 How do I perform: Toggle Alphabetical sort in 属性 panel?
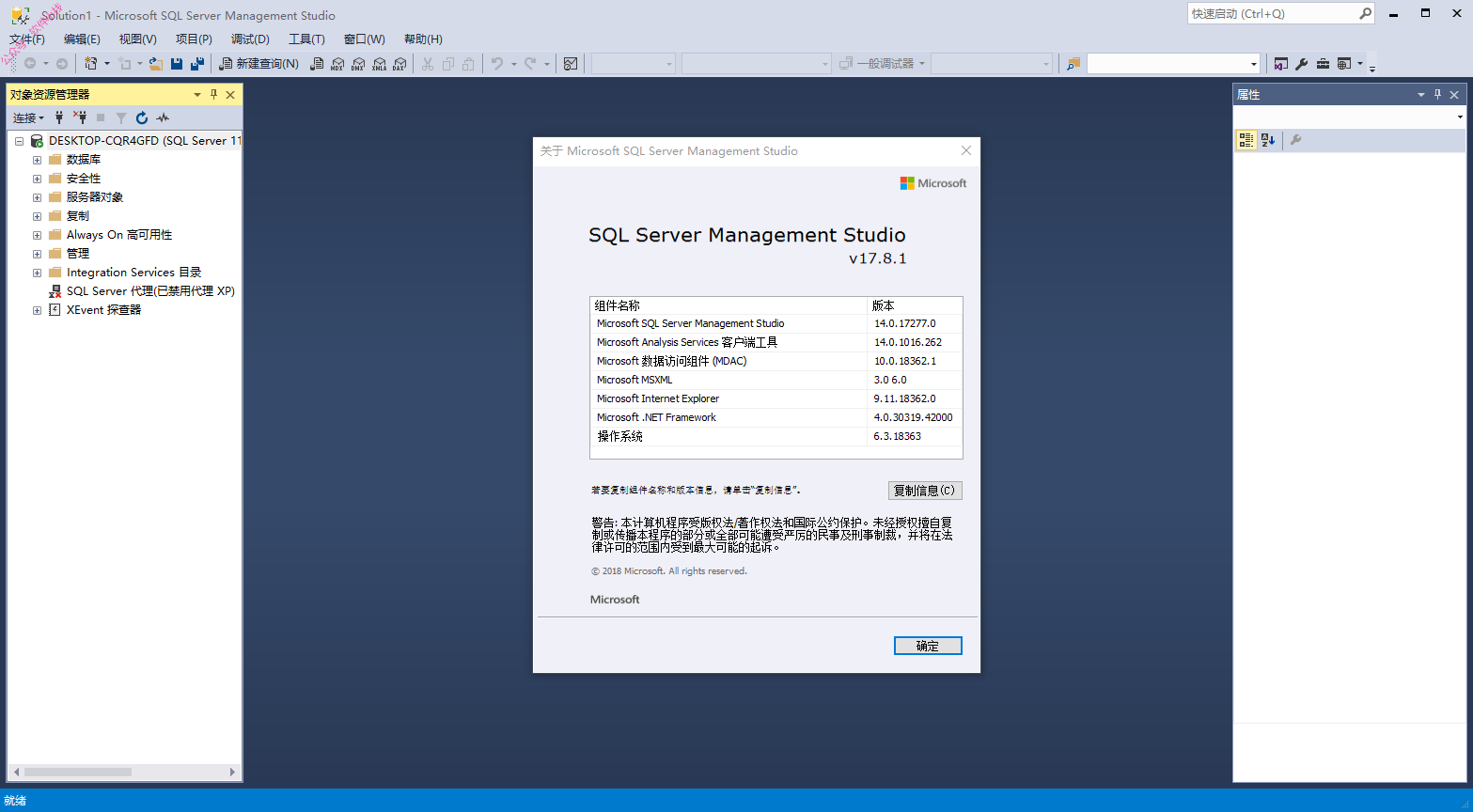click(x=1268, y=140)
